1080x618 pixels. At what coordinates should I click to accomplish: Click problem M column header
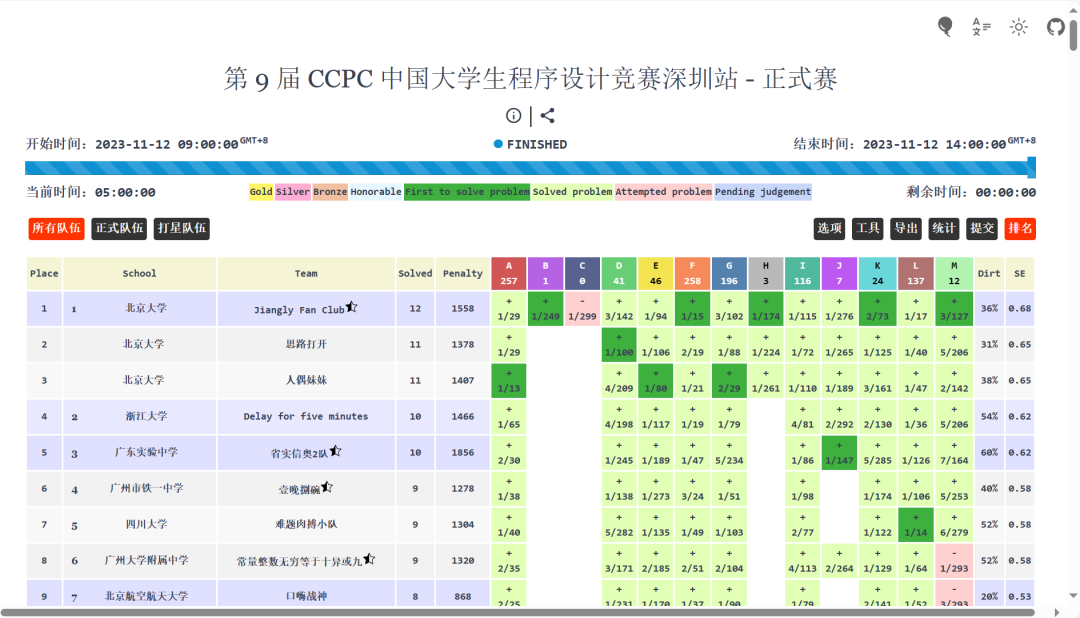(954, 274)
